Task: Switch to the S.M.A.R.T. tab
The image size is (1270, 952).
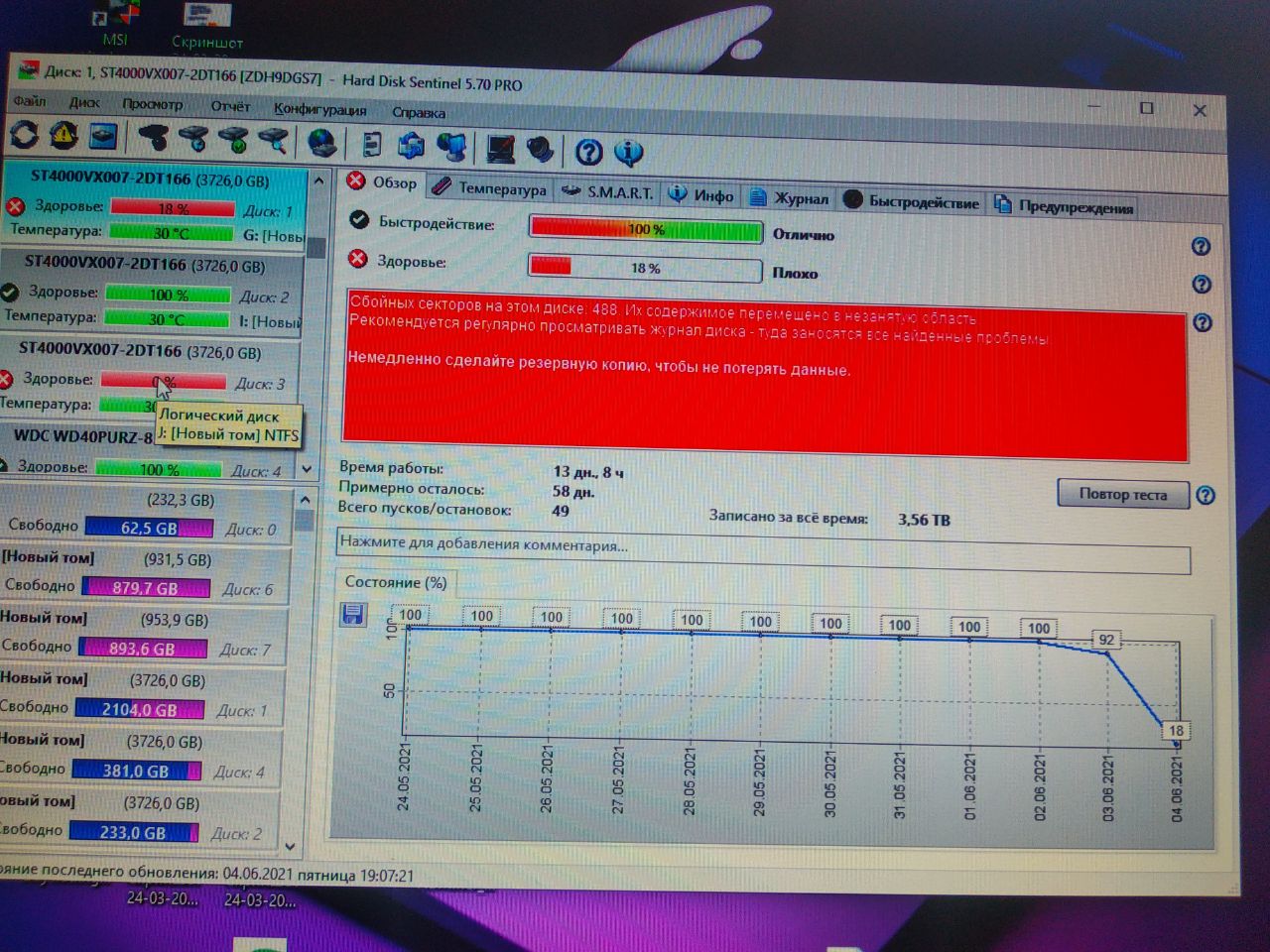Action: [x=607, y=192]
